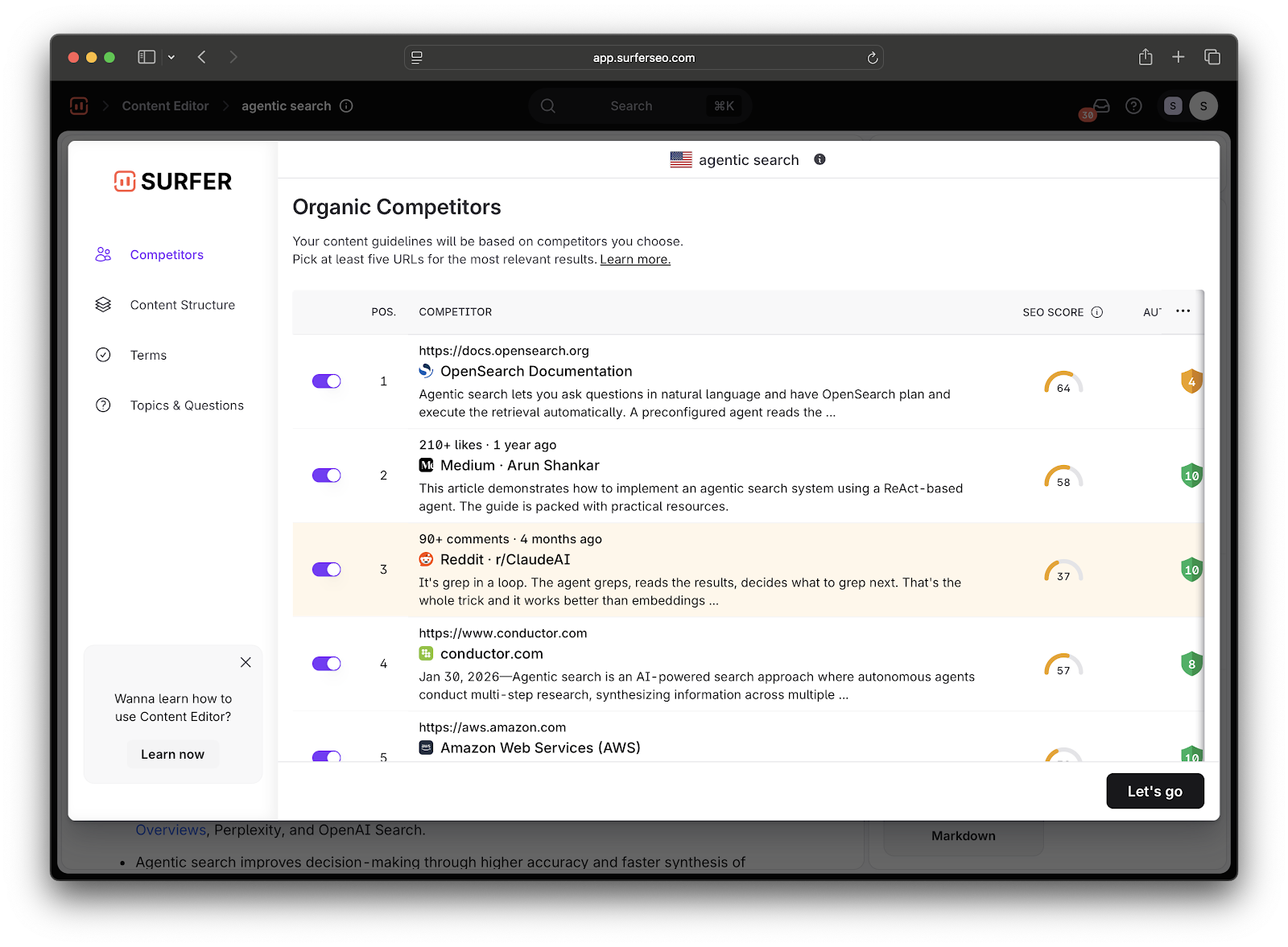Click the United States flag icon
Image resolution: width=1288 pixels, height=947 pixels.
click(x=681, y=159)
